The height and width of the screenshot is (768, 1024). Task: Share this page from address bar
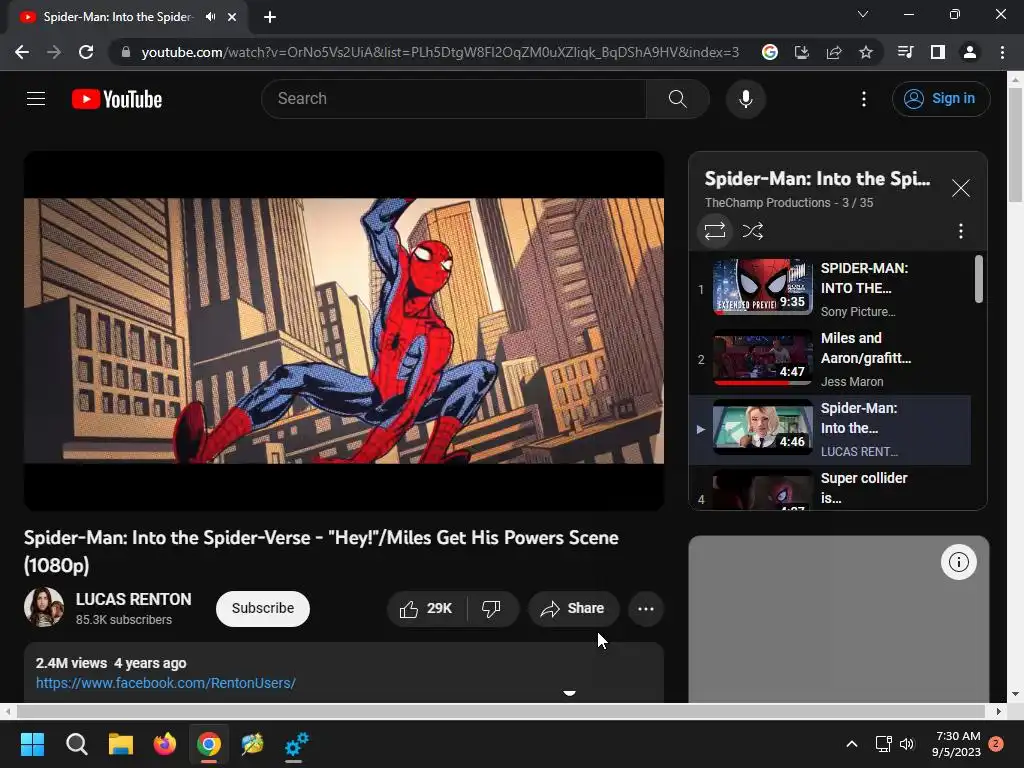point(833,52)
